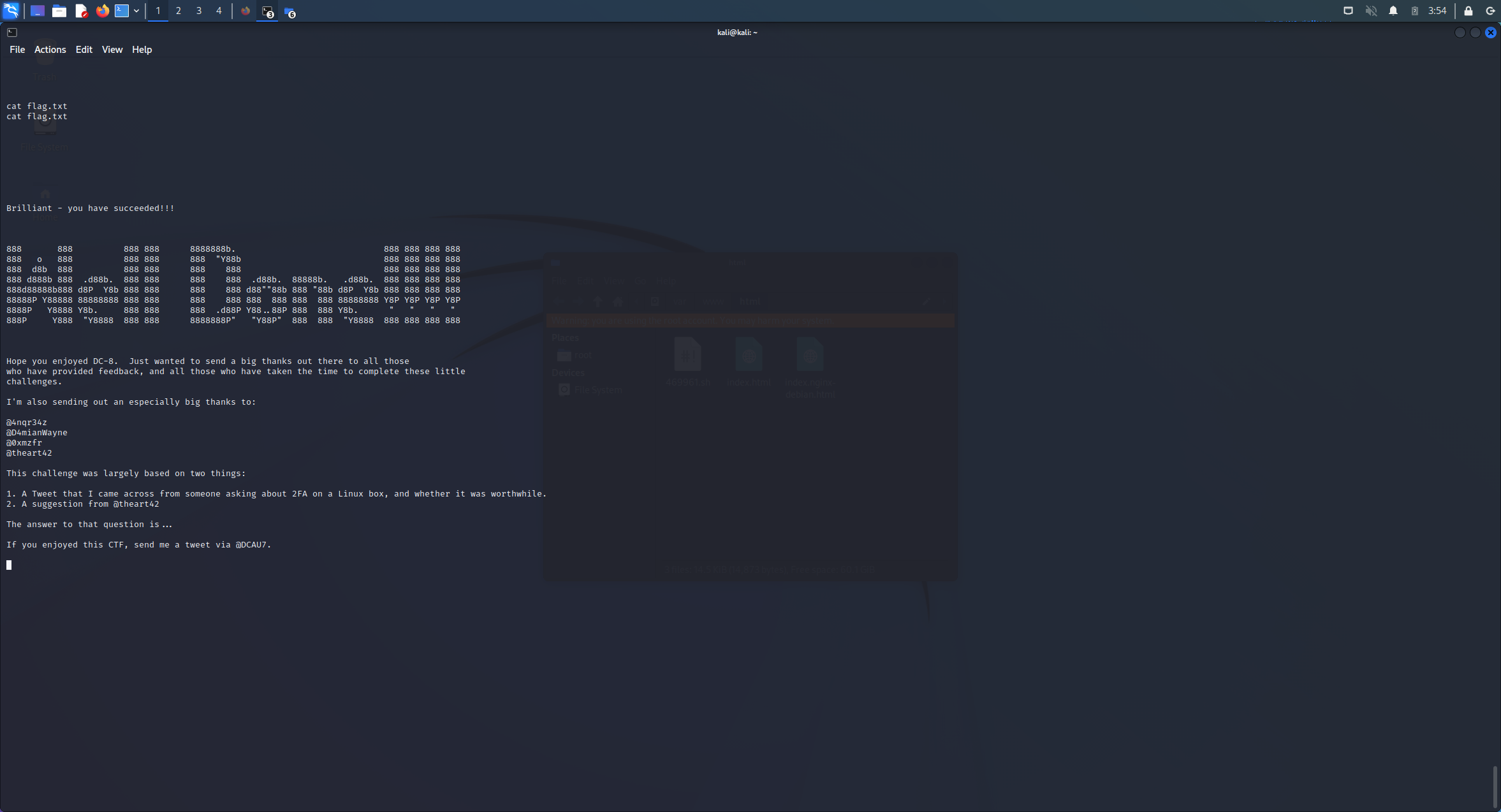Minimize the kali@kali terminal window
Image resolution: width=1501 pixels, height=812 pixels.
tap(1460, 33)
